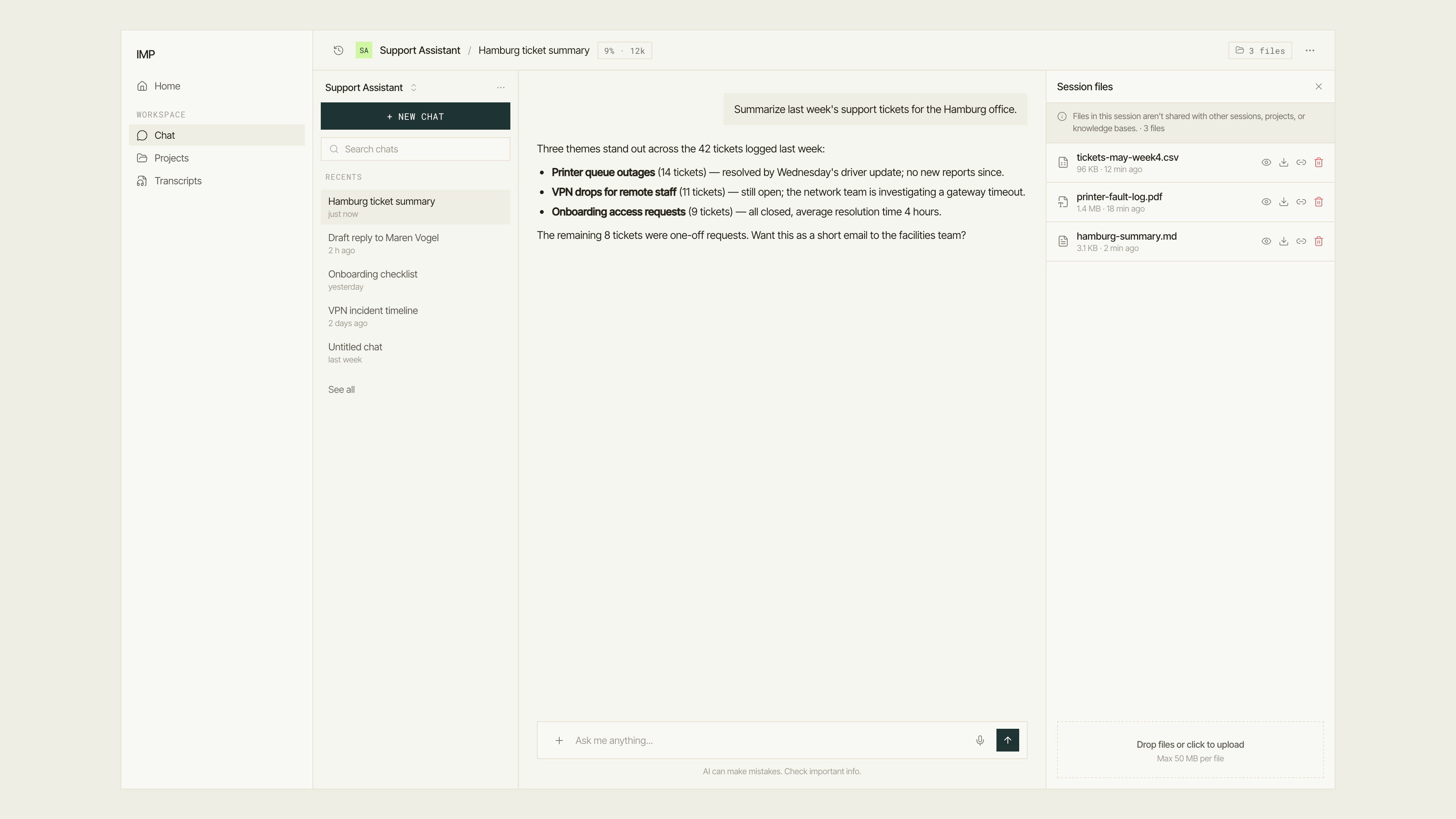The height and width of the screenshot is (819, 1456).
Task: Open Onboarding checklist chat
Action: [x=416, y=280]
